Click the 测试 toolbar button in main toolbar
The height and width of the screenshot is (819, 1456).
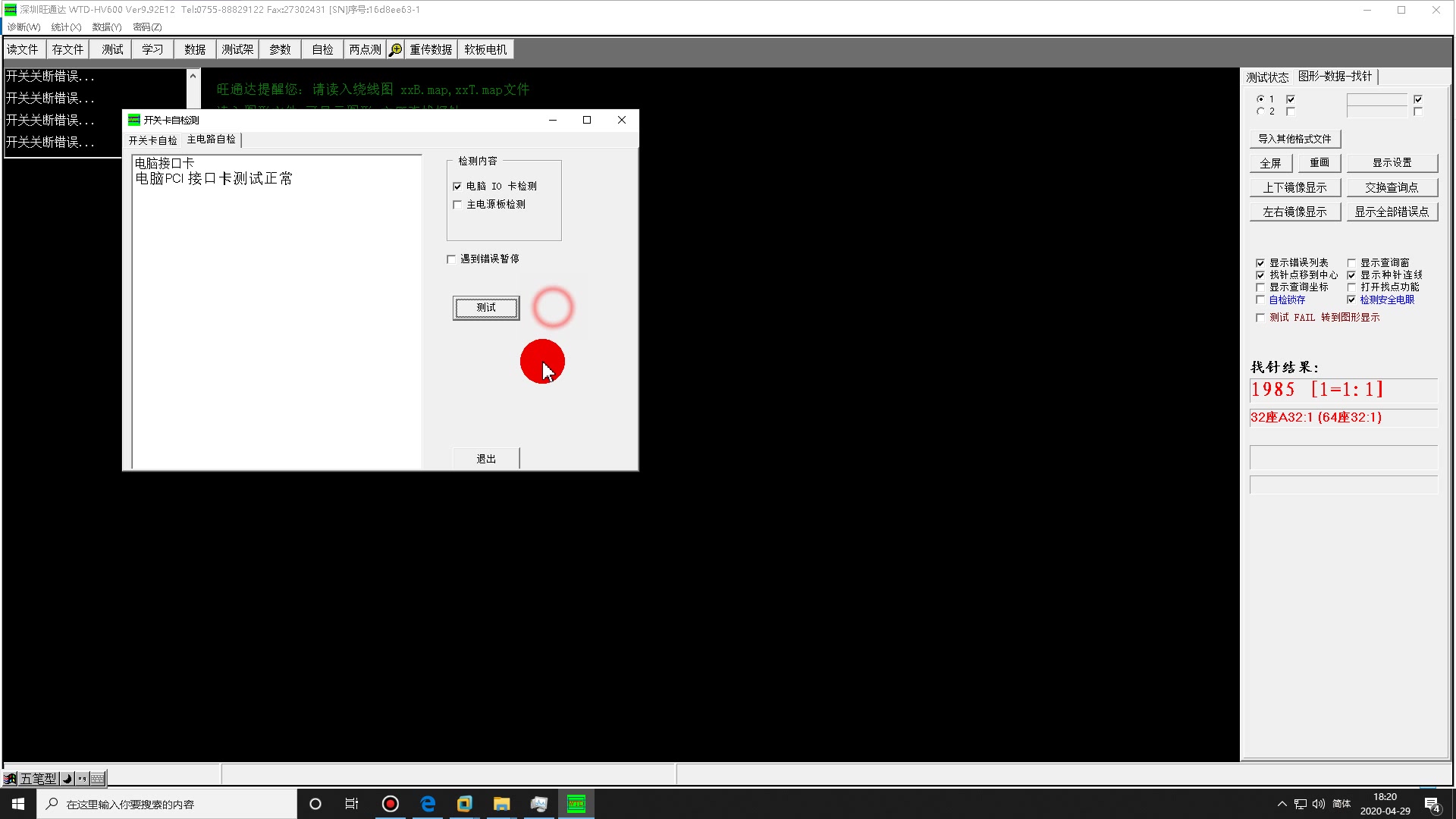pyautogui.click(x=112, y=49)
